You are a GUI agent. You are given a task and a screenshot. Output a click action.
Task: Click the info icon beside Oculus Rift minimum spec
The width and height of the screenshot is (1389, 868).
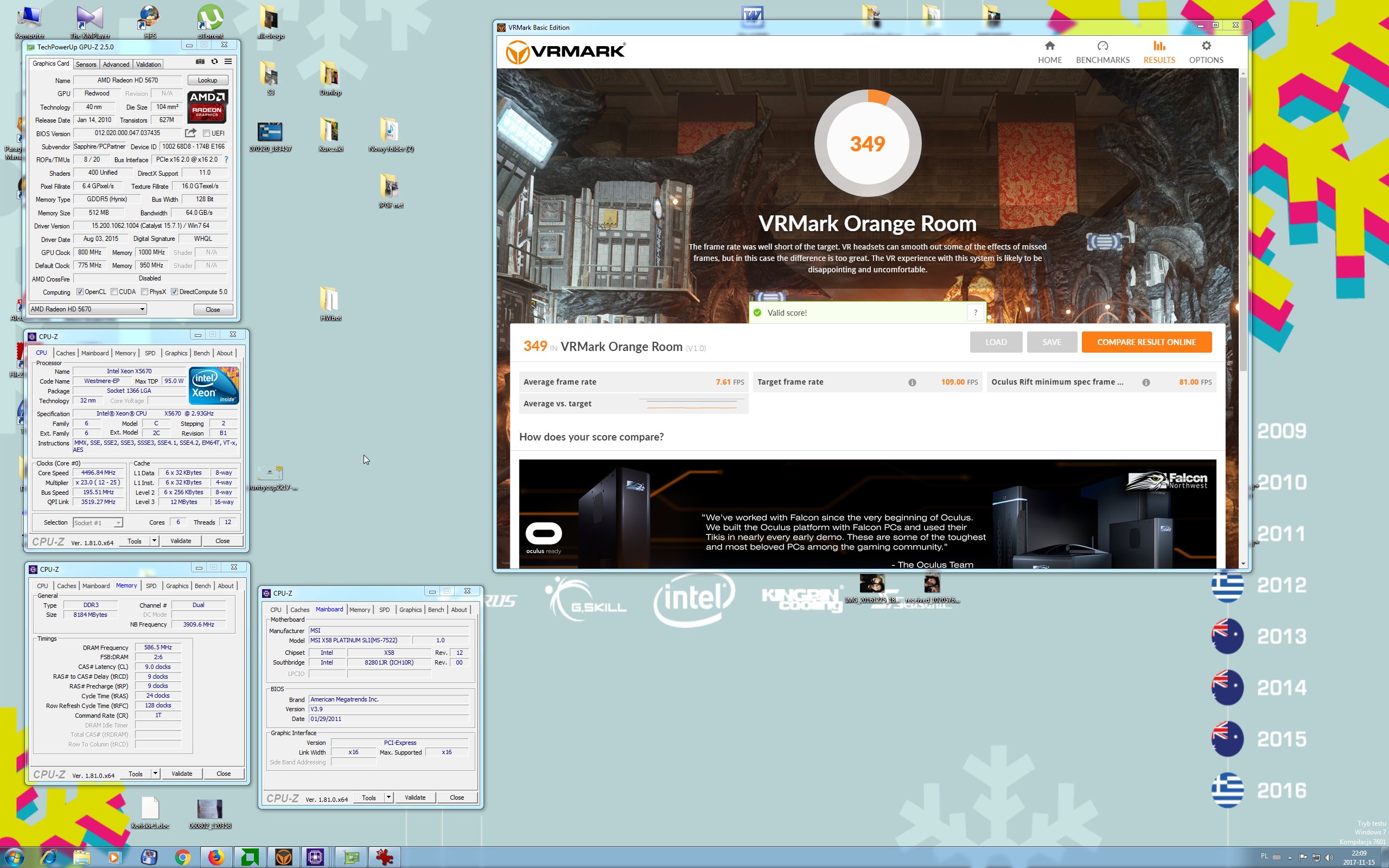point(1145,382)
